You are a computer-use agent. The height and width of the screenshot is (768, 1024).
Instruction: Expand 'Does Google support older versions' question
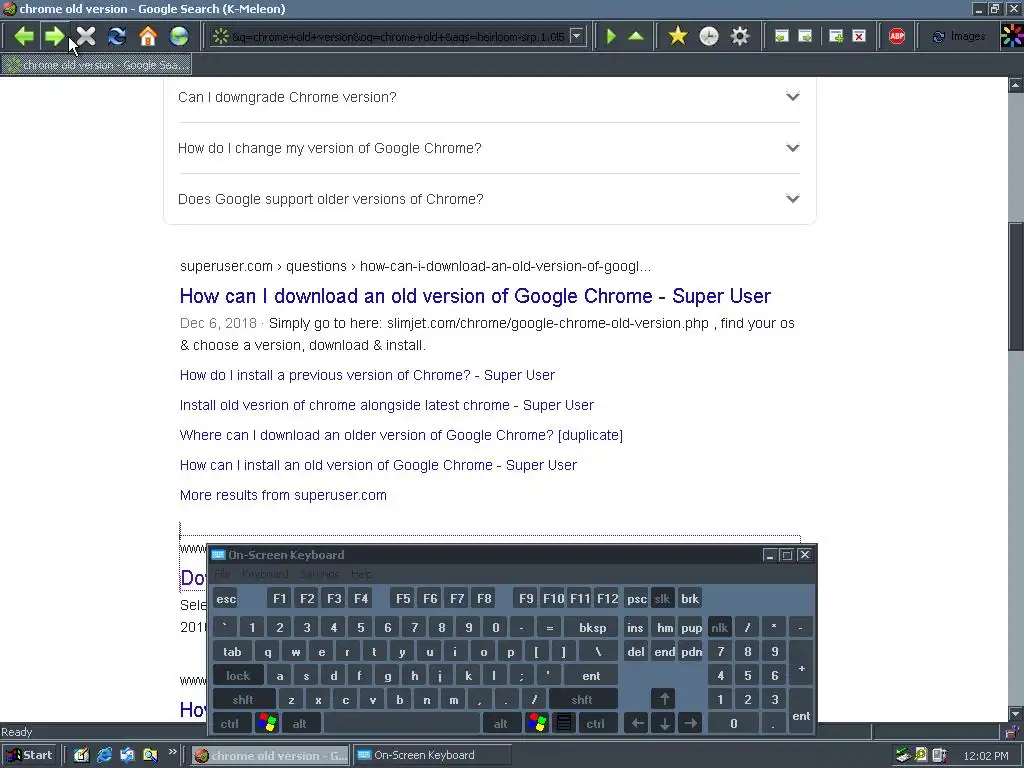[x=489, y=199]
